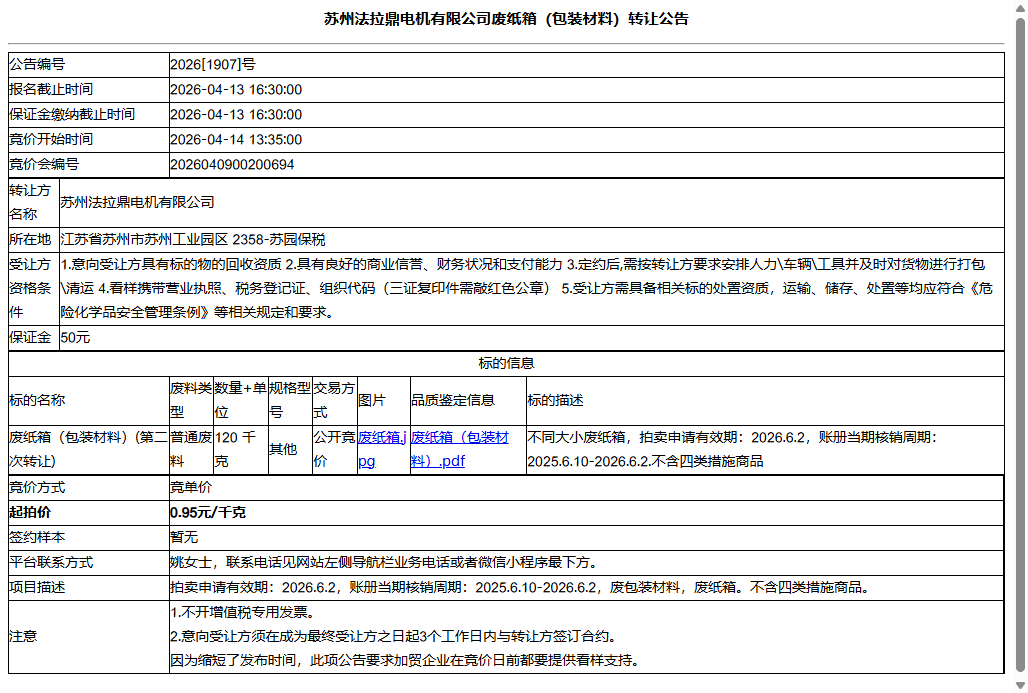Click the scrollbar up arrow
The image size is (1028, 693).
(x=1020, y=9)
